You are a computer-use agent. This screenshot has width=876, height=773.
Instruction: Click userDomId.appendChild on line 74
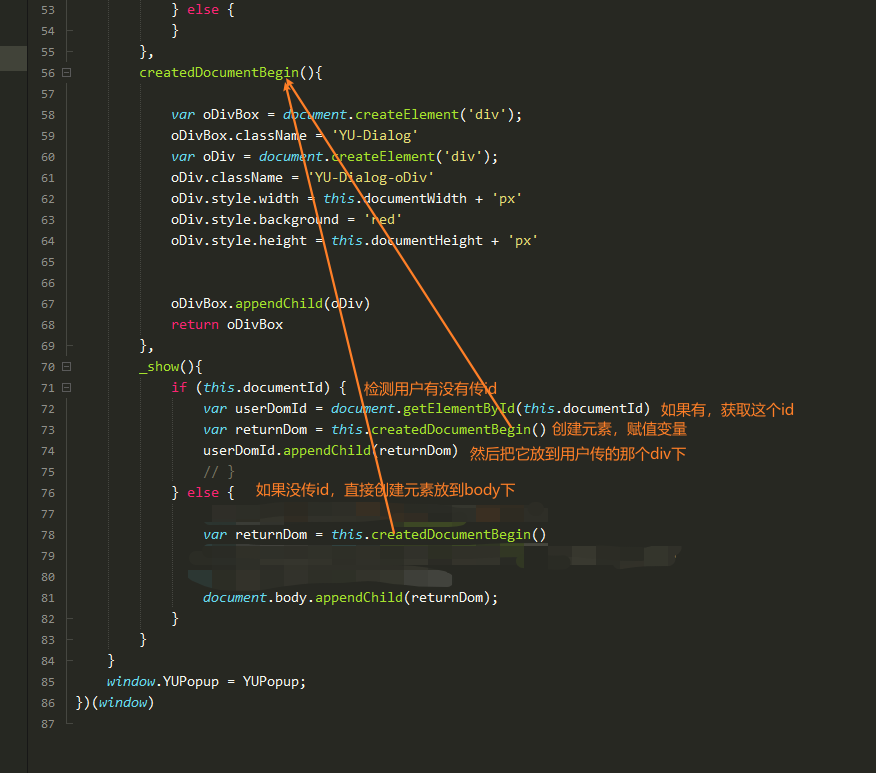click(x=287, y=451)
